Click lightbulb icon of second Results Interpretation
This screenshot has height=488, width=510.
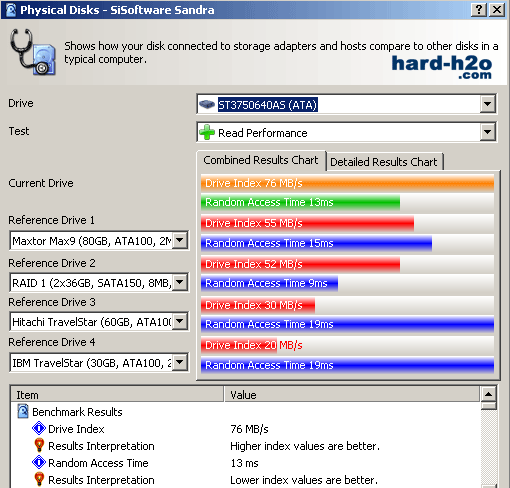[39, 480]
